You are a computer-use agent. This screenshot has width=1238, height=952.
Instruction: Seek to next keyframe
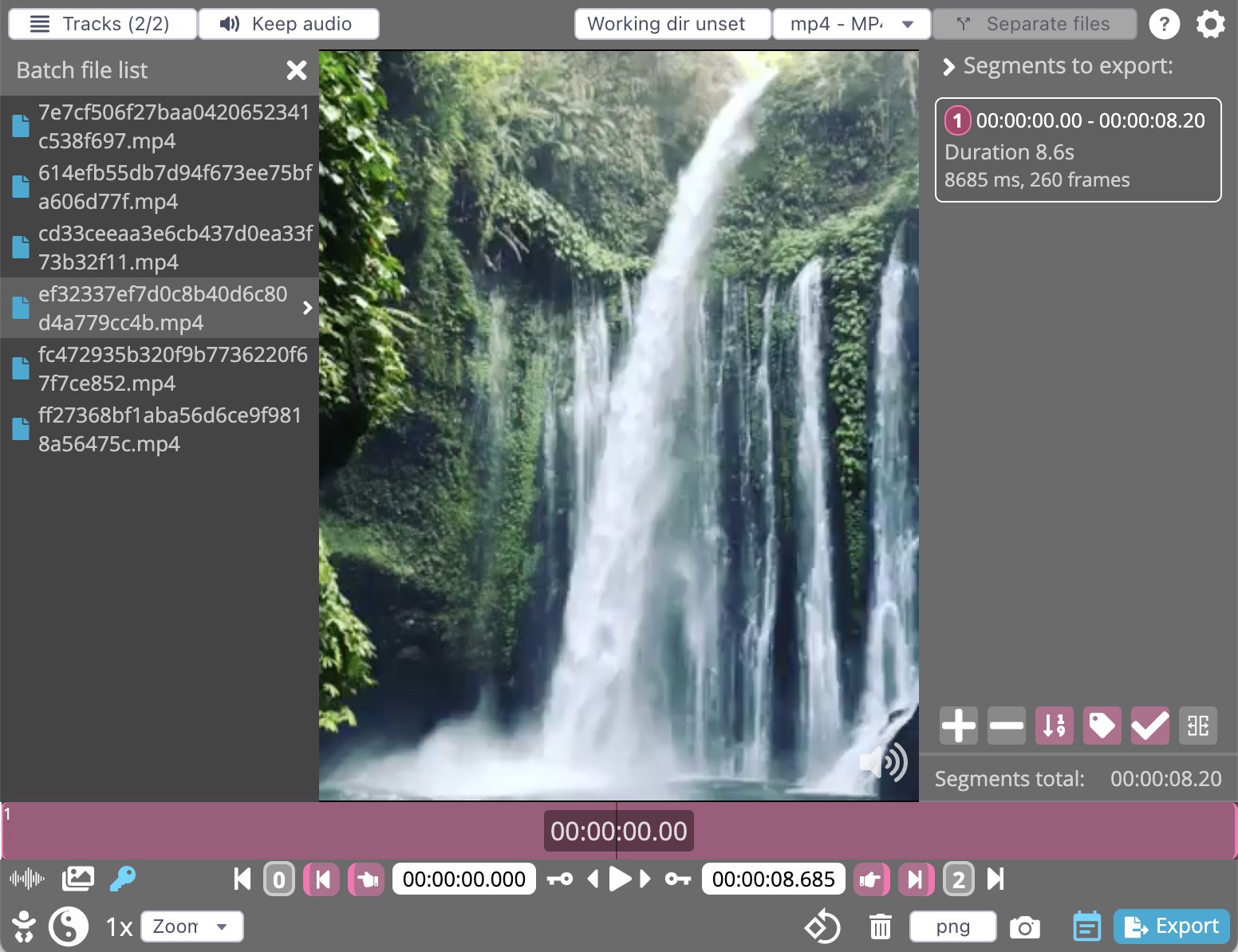678,879
